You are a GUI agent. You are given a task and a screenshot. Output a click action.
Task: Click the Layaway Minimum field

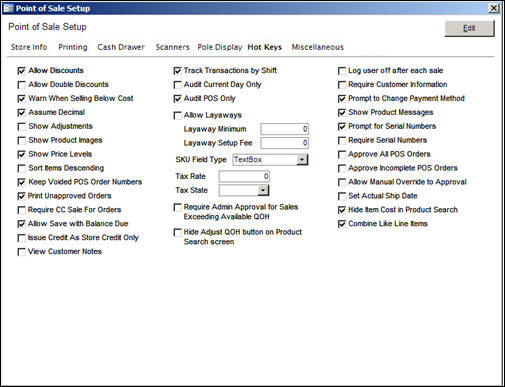click(285, 129)
